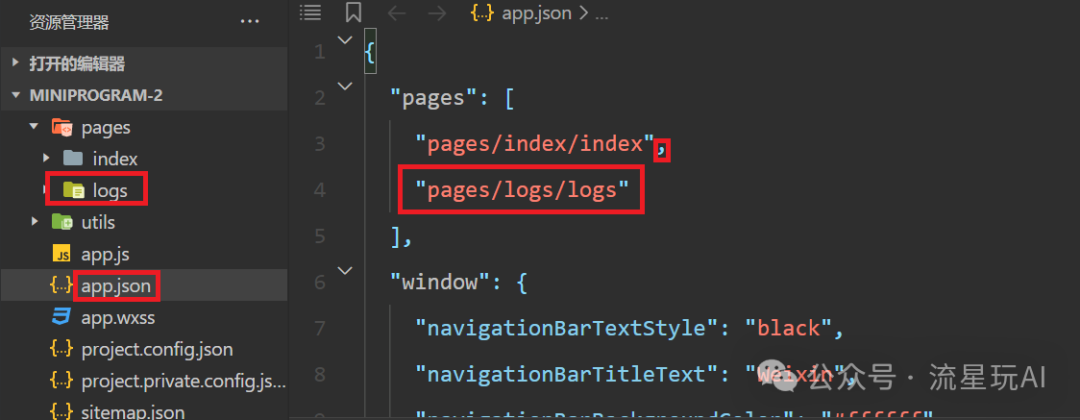The height and width of the screenshot is (420, 1080).
Task: Select the utils folder
Action: pos(98,222)
